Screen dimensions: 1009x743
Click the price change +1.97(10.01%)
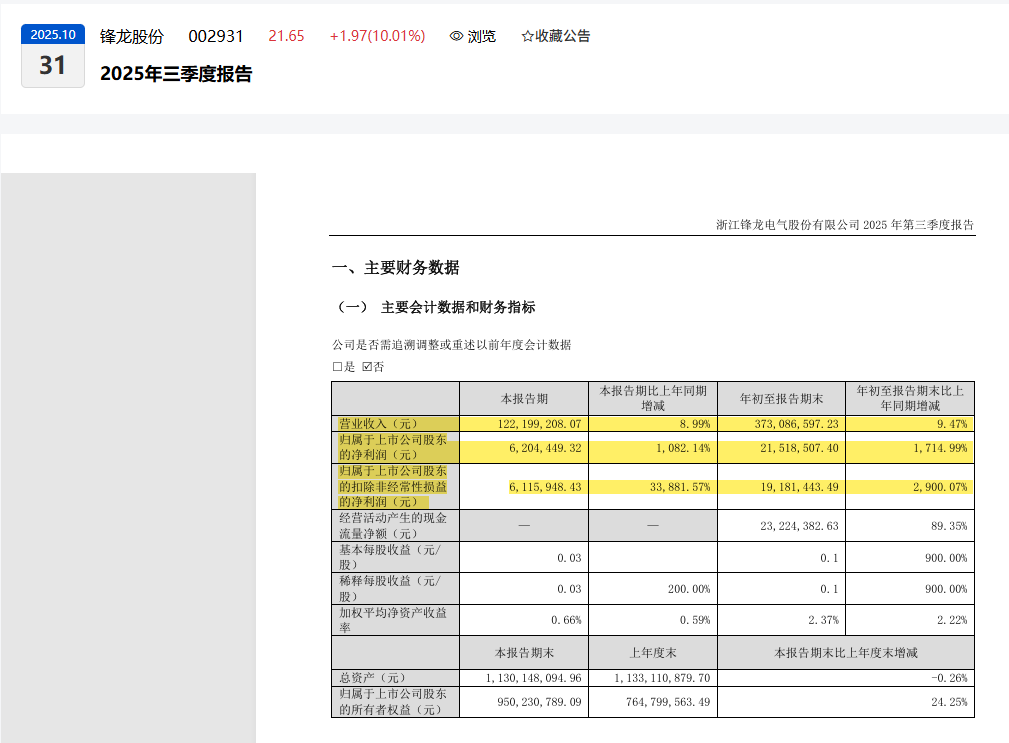coord(377,36)
